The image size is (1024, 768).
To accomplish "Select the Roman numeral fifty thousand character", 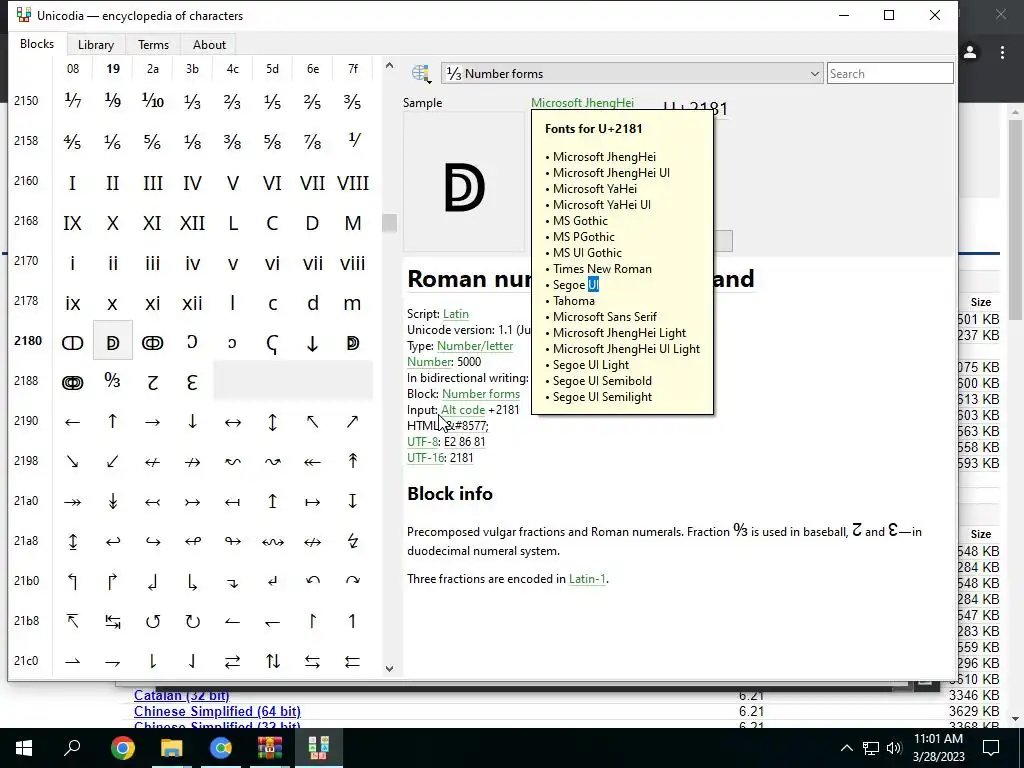I will point(353,343).
